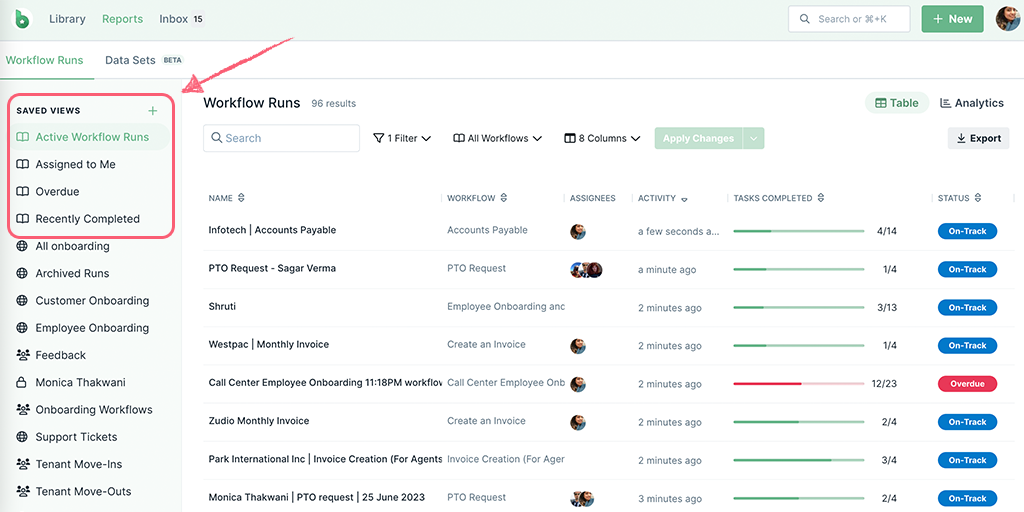
Task: Click the green Process Street logo icon
Action: point(23,19)
